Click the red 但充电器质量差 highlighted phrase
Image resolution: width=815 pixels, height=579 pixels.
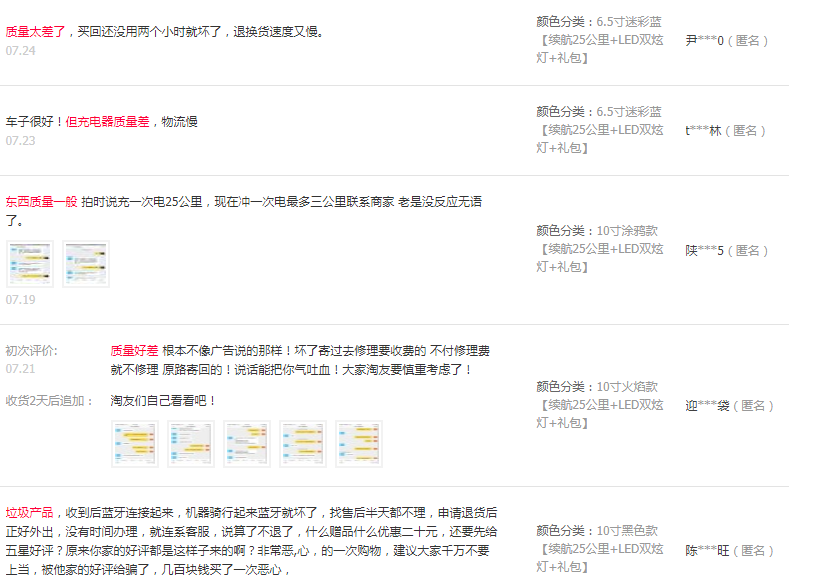click(x=107, y=122)
